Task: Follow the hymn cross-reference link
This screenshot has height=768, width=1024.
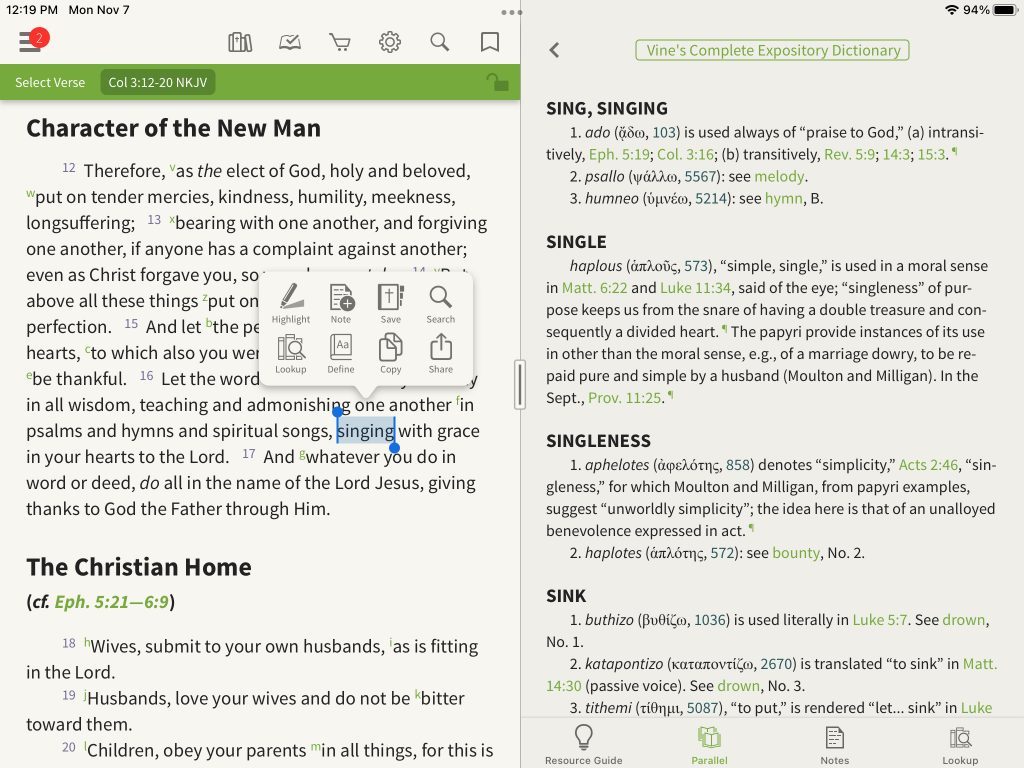Action: point(784,199)
